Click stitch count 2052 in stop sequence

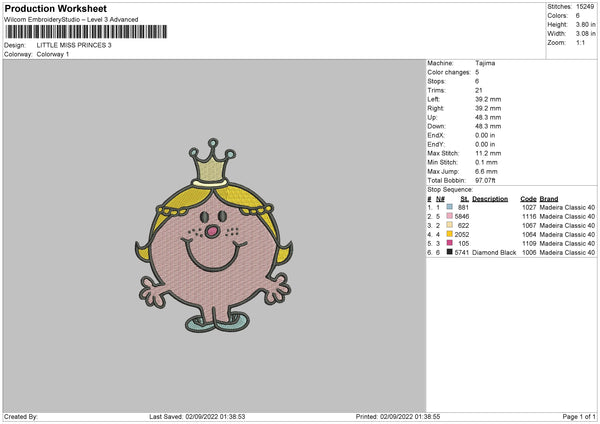(x=461, y=234)
